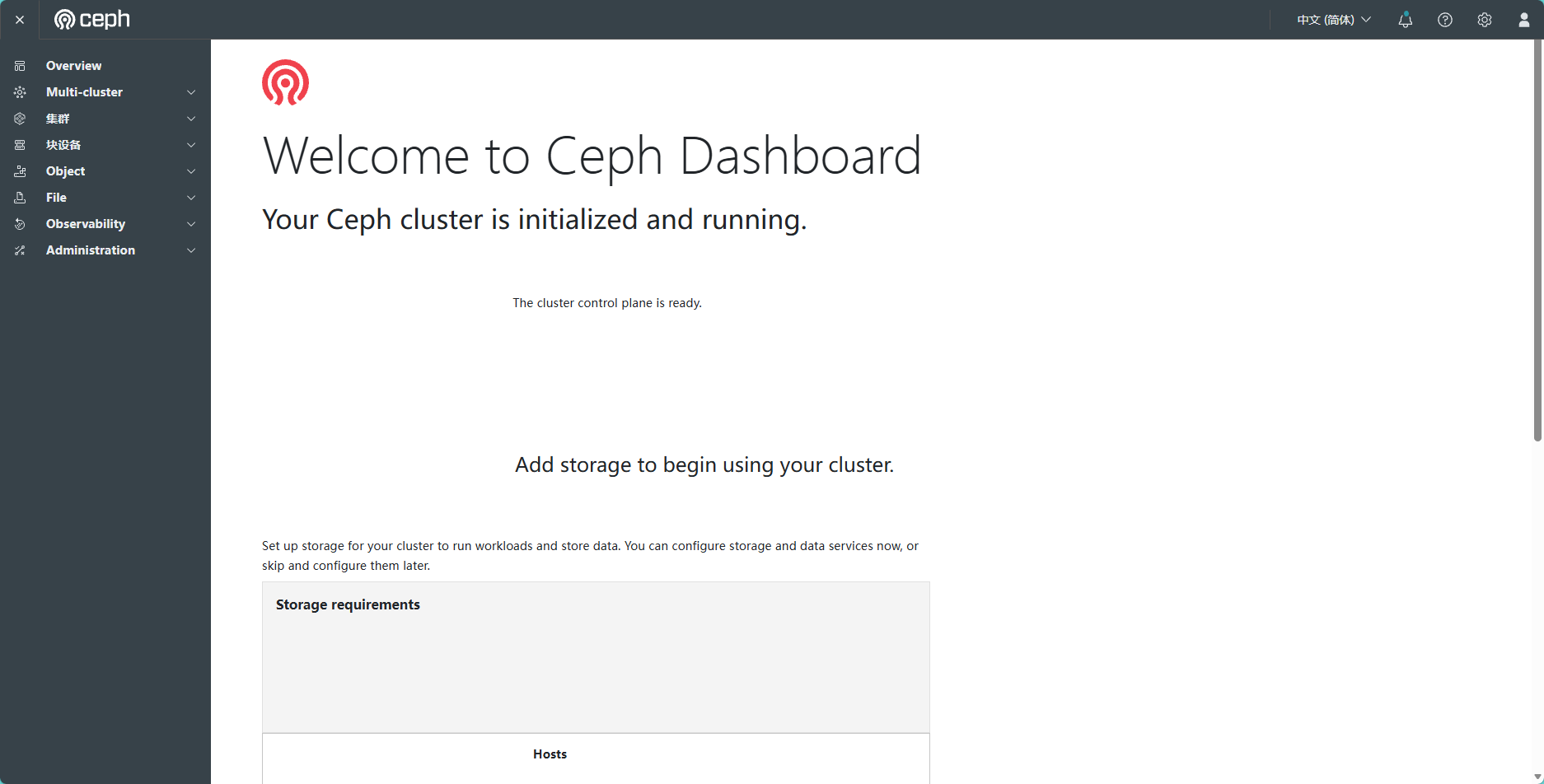Click 'Welcome to Ceph Dashboard' heading

[x=592, y=156]
